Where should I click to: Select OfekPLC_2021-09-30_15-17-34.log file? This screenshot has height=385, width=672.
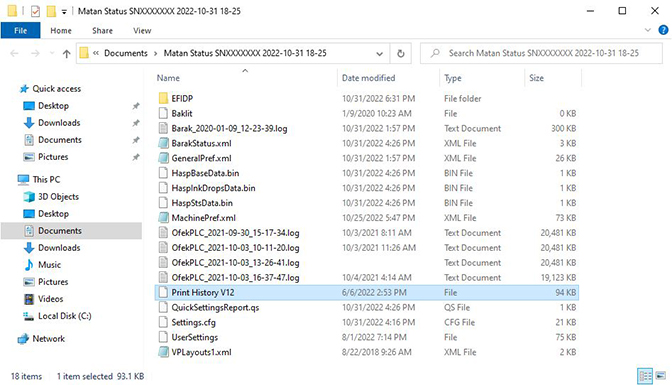coord(235,233)
